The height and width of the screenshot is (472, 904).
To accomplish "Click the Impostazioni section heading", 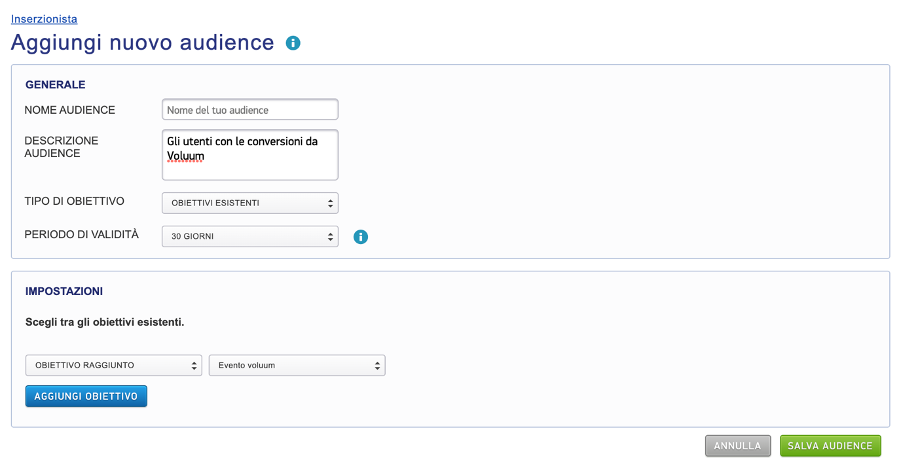I will (64, 291).
